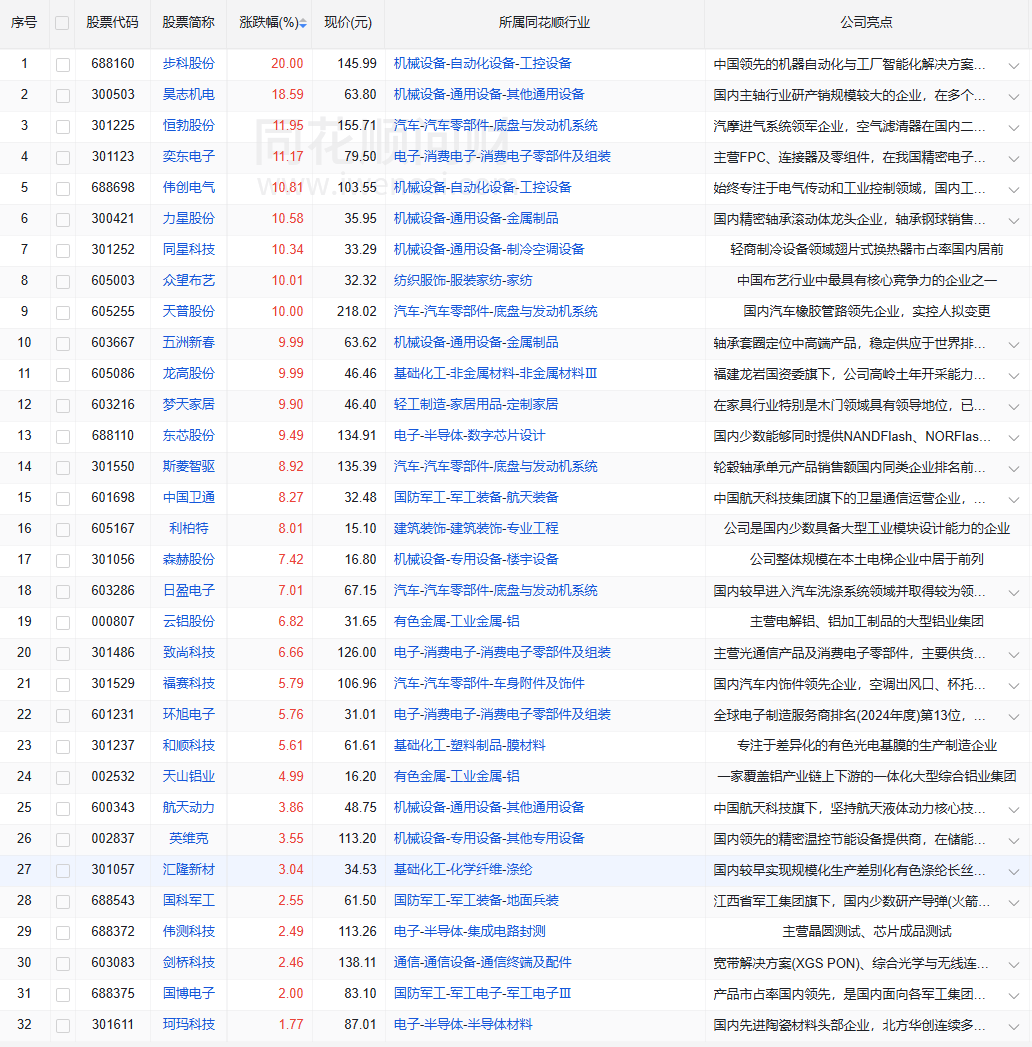Screen dimensions: 1032x1047
Task: Click industry link 纺织服饰-服装家纺-家纺
Action: tap(462, 281)
